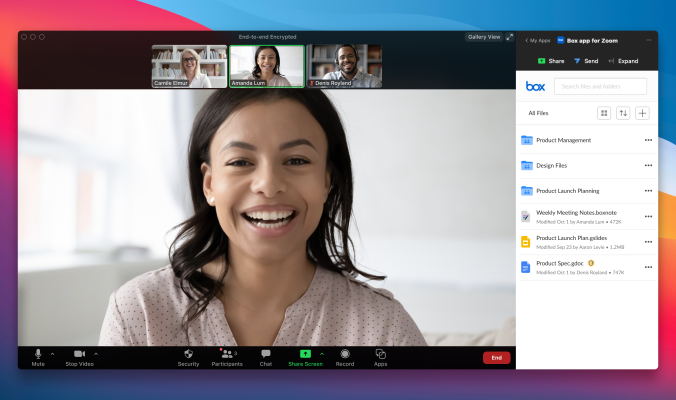This screenshot has height=400, width=676.
Task: Open the Chat window
Action: click(266, 354)
